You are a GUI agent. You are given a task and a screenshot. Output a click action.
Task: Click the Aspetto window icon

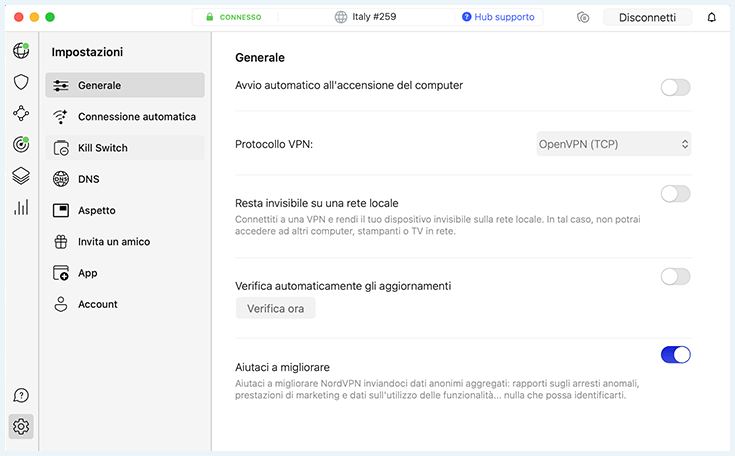[x=60, y=210]
